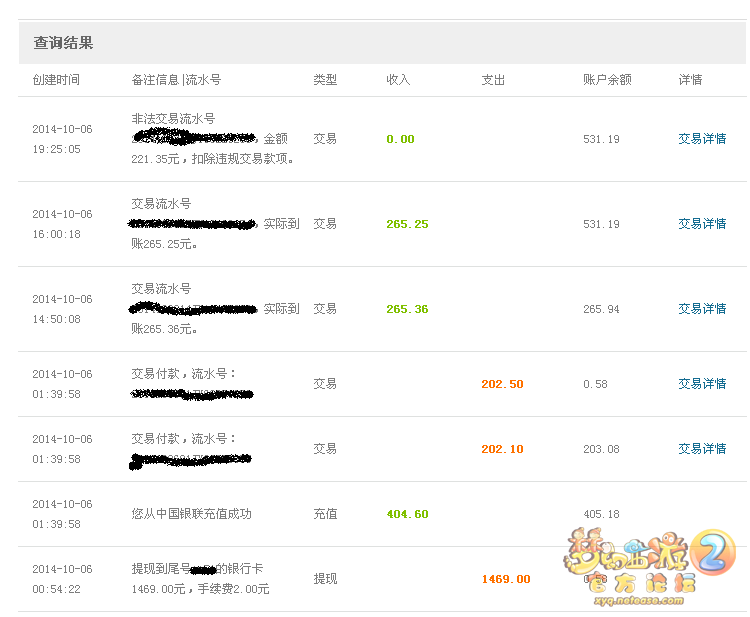Click the 详情 column header
Screen dimensions: 750x617
pos(690,80)
